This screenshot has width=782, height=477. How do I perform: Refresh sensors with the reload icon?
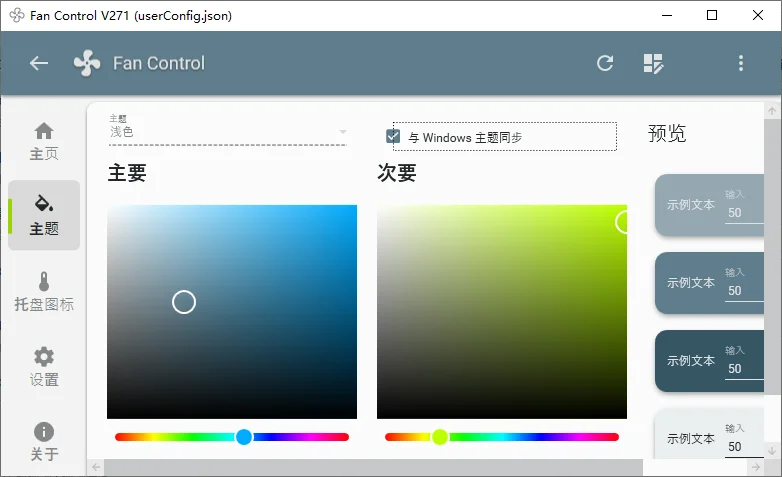click(x=605, y=63)
